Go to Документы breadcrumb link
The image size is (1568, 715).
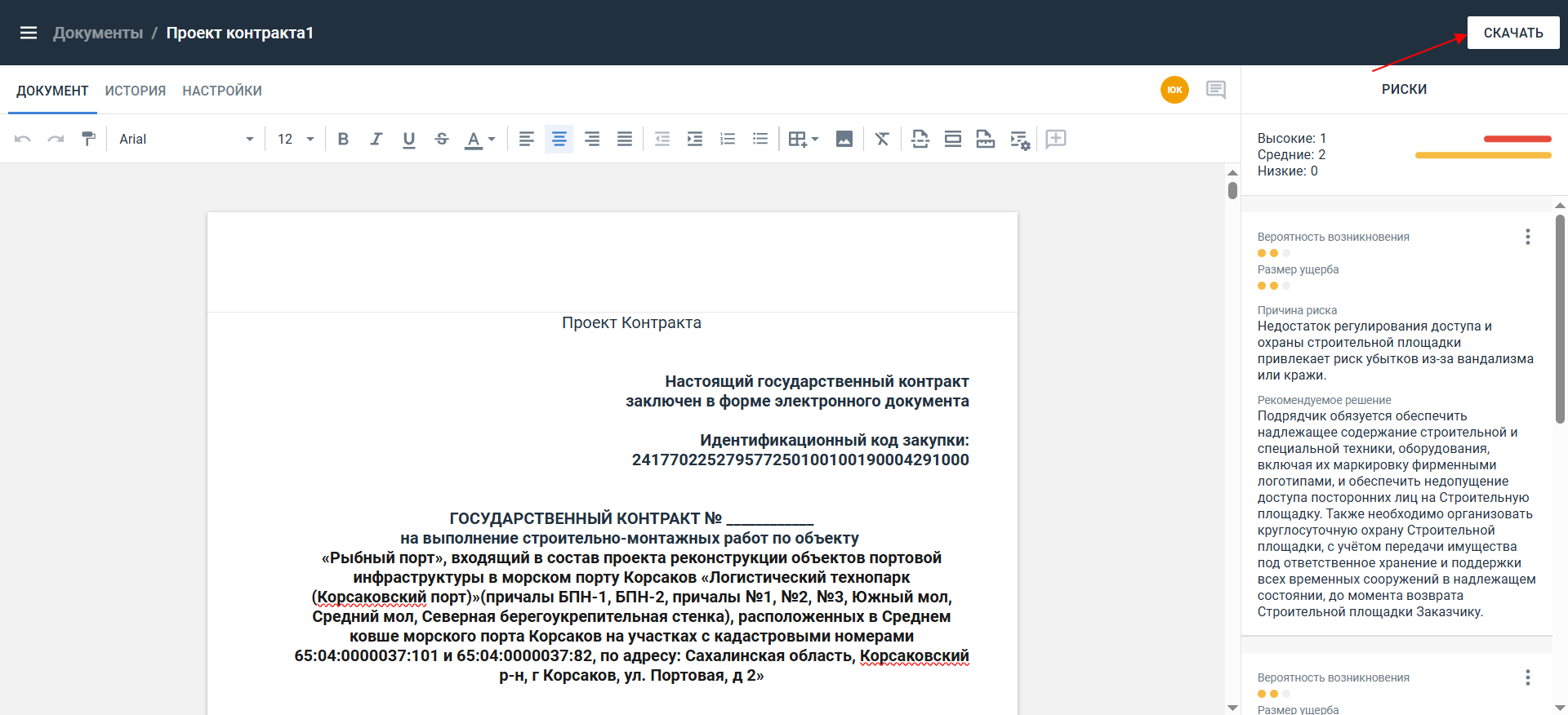[98, 33]
